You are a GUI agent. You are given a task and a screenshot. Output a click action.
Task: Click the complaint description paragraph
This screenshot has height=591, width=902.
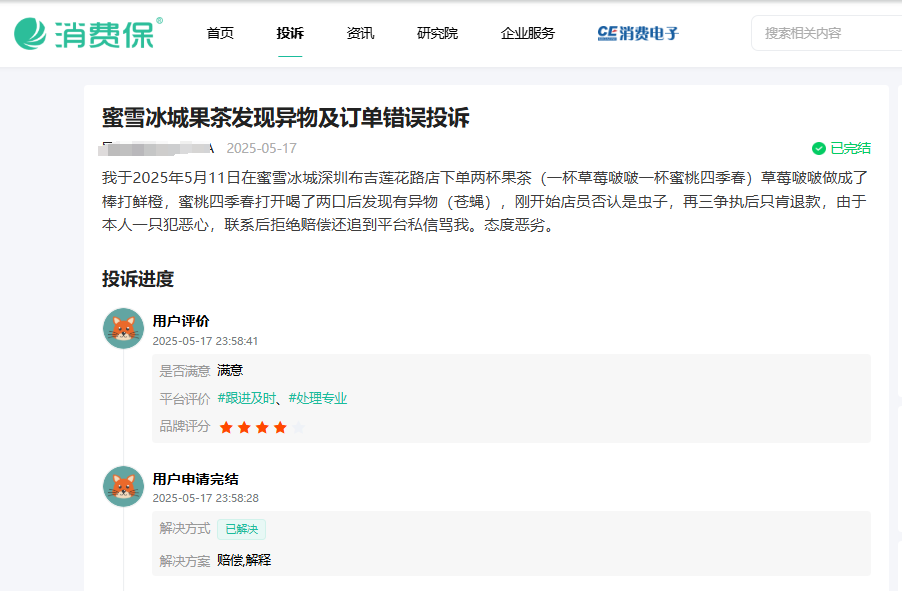point(484,201)
